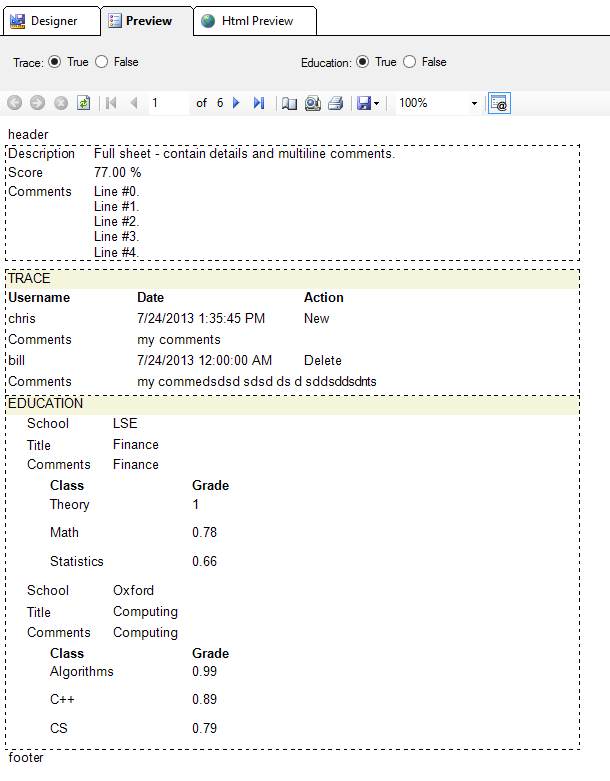Set Trace parameter to True

[x=55, y=62]
